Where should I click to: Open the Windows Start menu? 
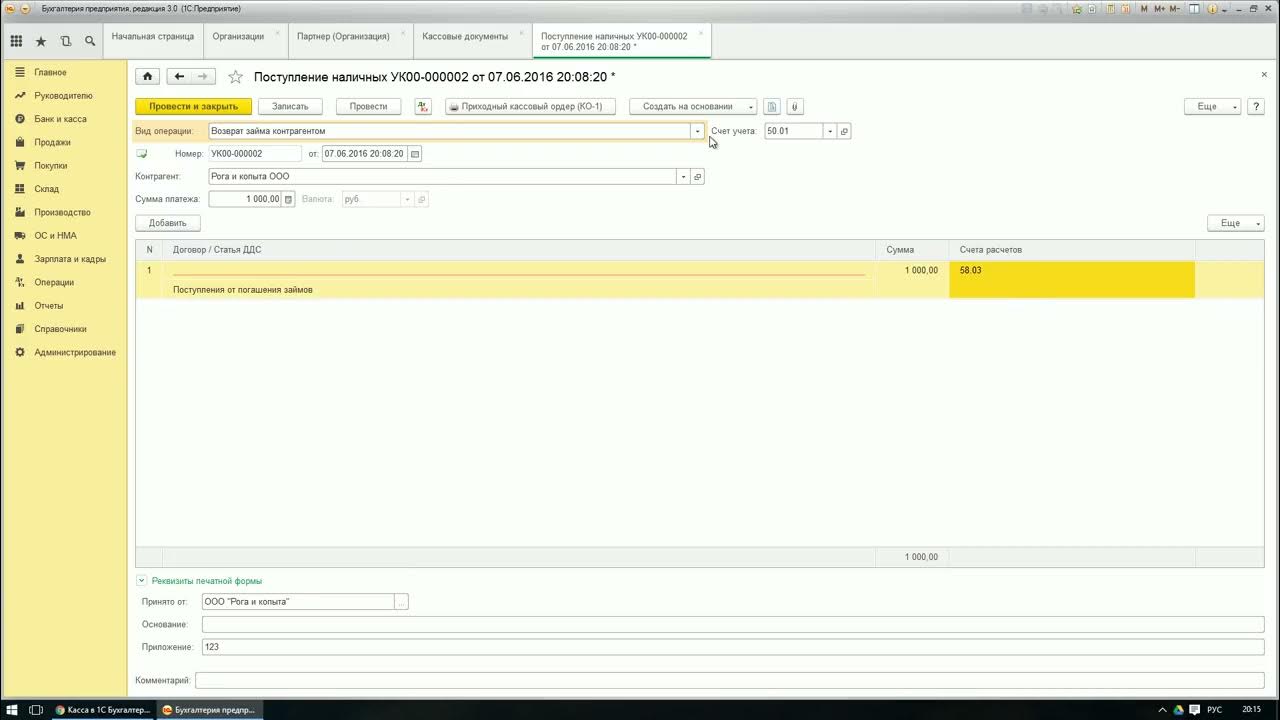[12, 709]
